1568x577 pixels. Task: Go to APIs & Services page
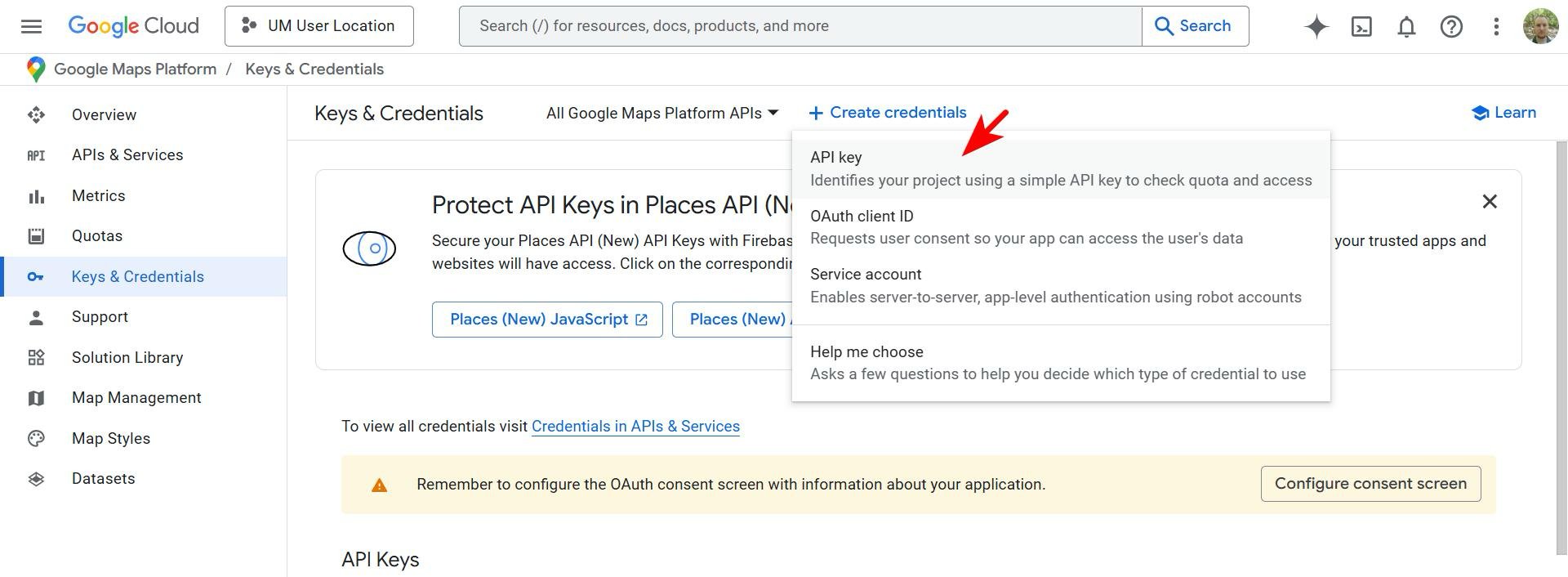coord(144,155)
